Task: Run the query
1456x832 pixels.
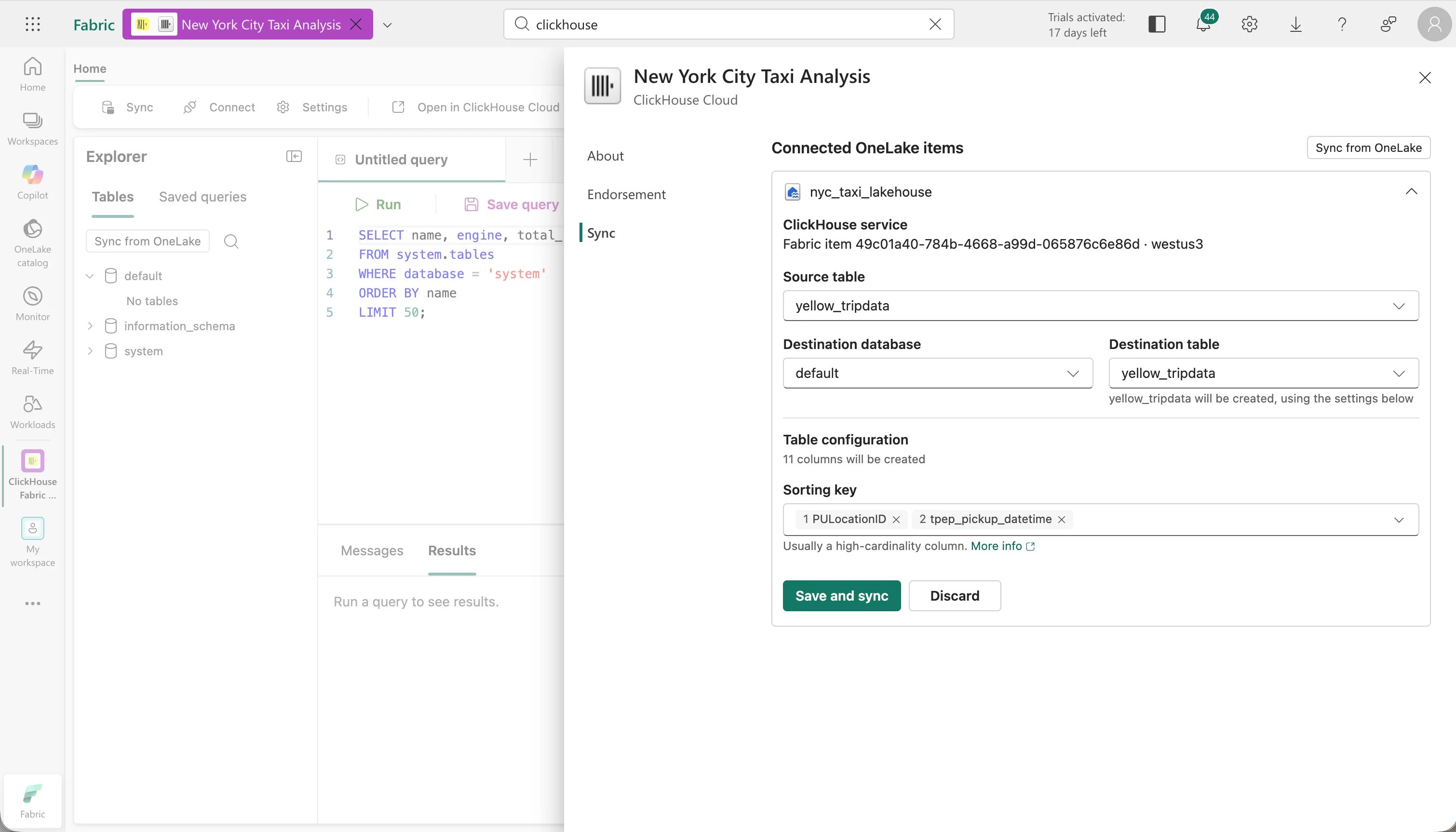Action: coord(378,204)
